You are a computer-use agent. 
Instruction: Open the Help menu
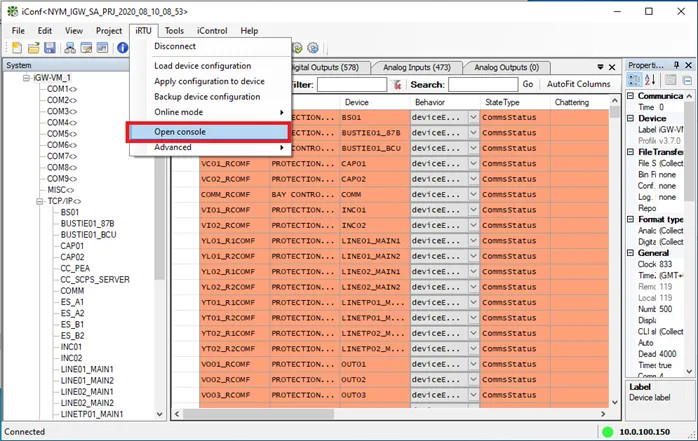pos(249,31)
